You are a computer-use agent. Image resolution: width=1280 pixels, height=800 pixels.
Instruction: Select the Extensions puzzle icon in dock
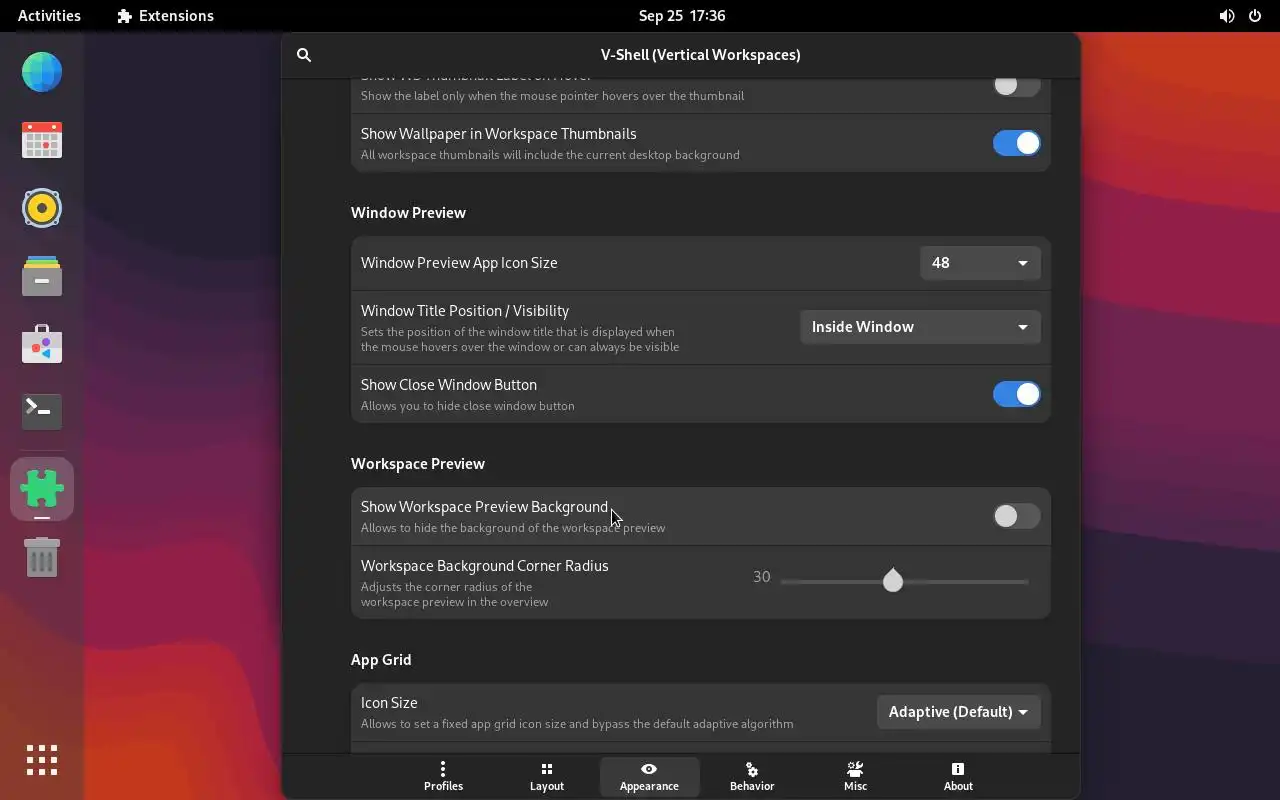coord(42,489)
